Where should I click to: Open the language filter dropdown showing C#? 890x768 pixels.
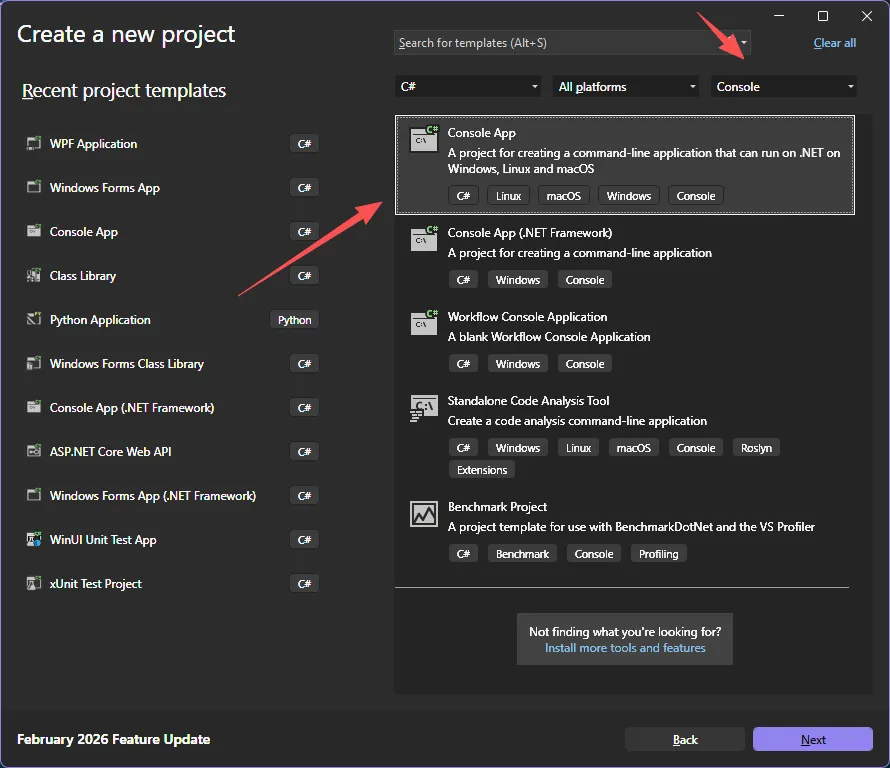click(468, 86)
